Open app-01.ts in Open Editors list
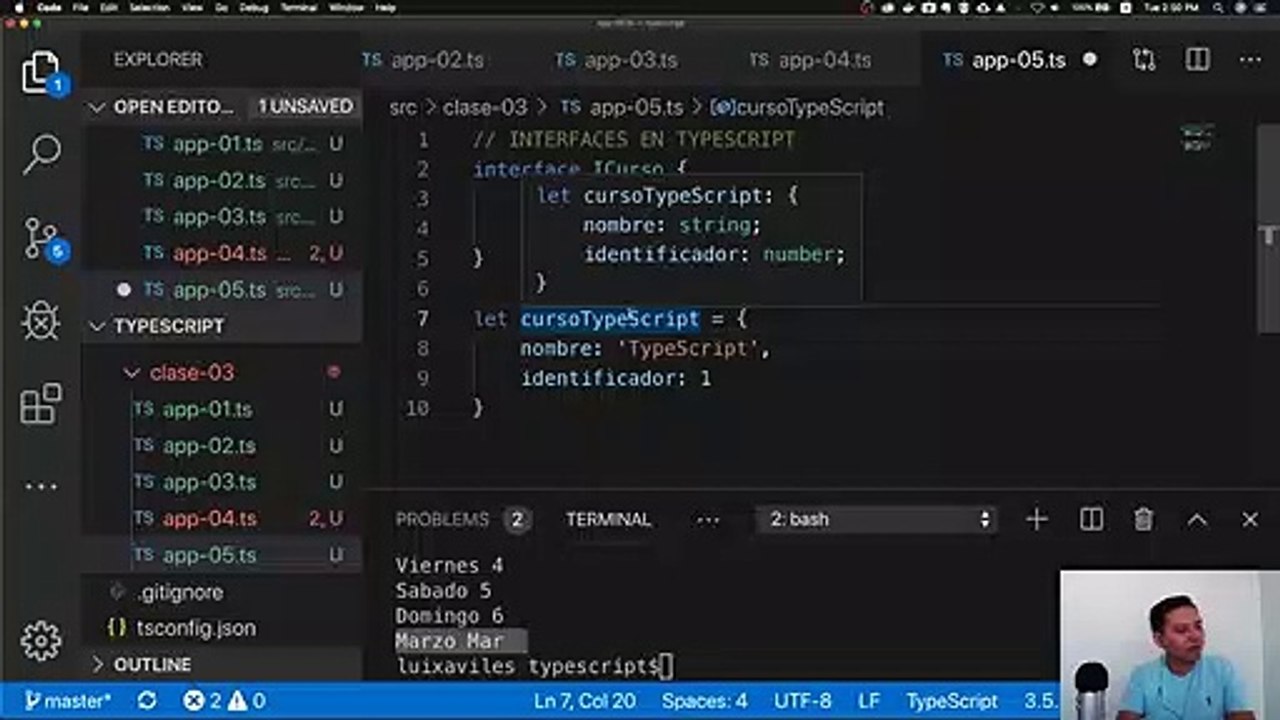1280x720 pixels. 222,144
